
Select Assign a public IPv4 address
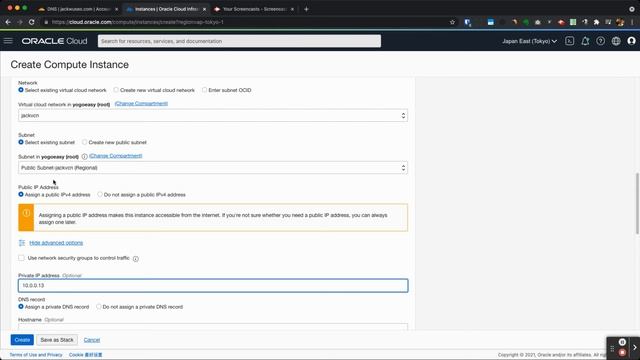21,194
